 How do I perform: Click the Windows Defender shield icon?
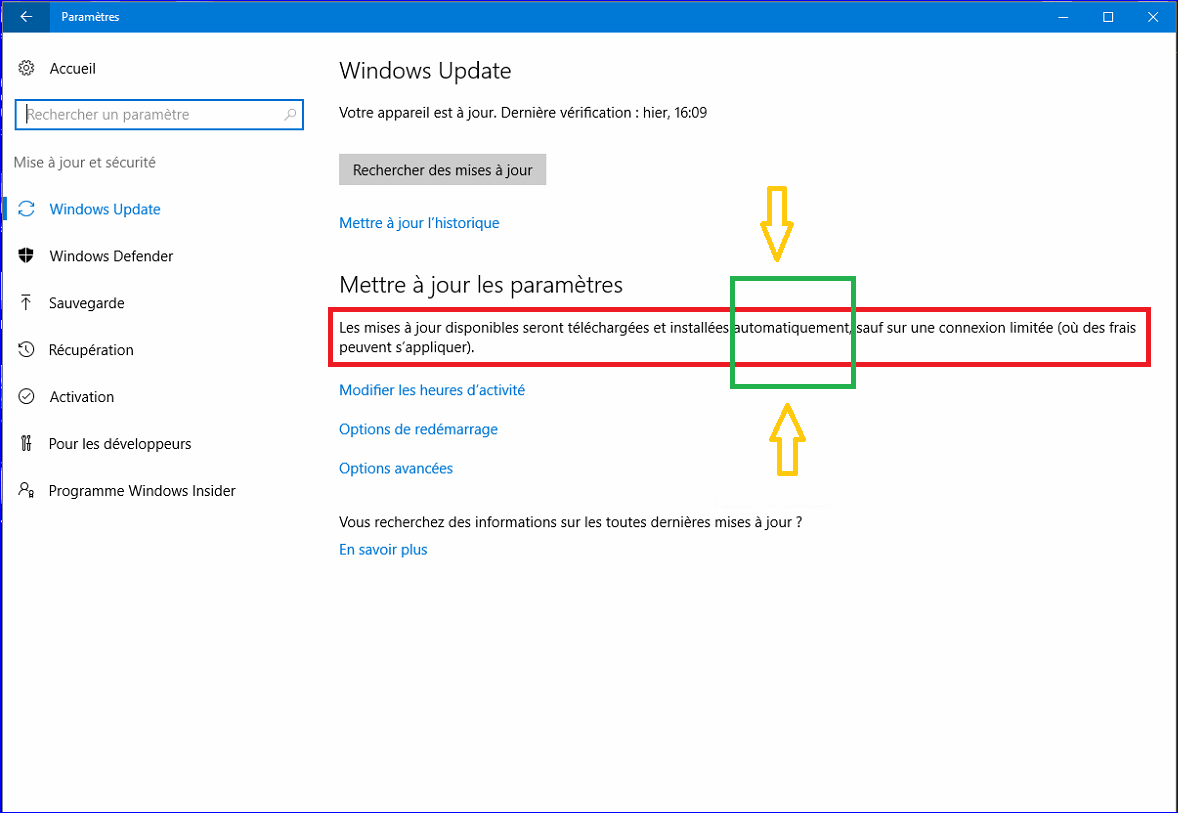pos(26,255)
